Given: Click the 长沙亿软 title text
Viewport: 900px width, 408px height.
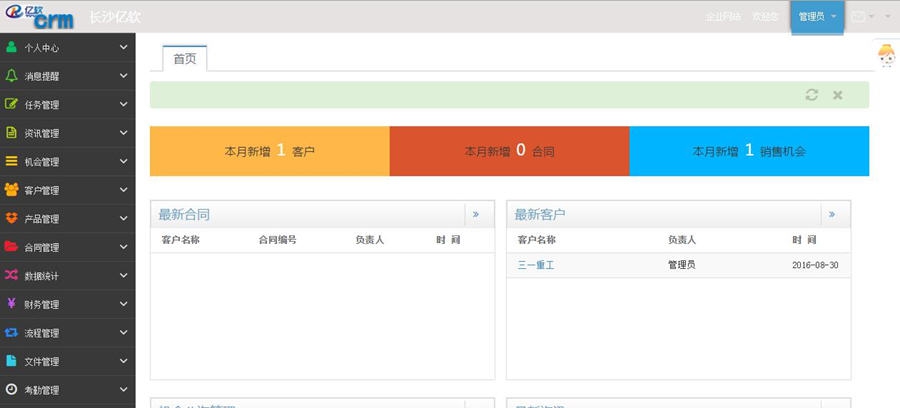Looking at the screenshot, I should [x=115, y=17].
